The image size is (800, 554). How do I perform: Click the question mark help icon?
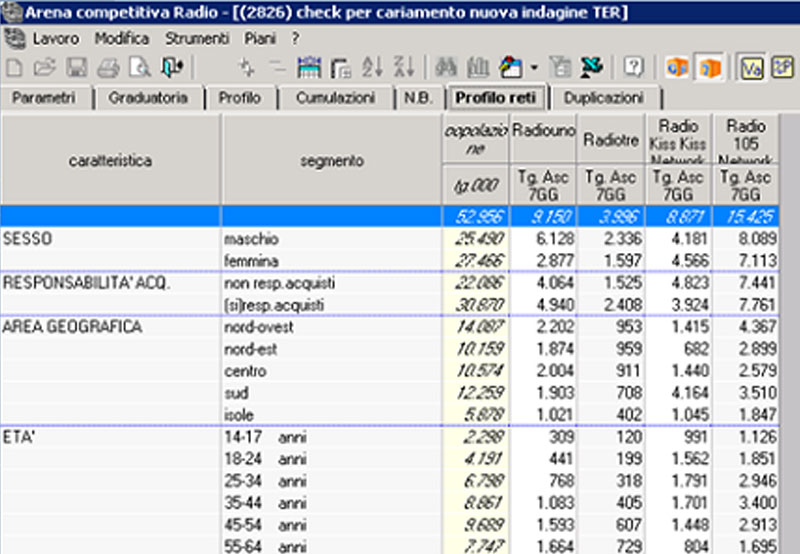click(x=633, y=67)
